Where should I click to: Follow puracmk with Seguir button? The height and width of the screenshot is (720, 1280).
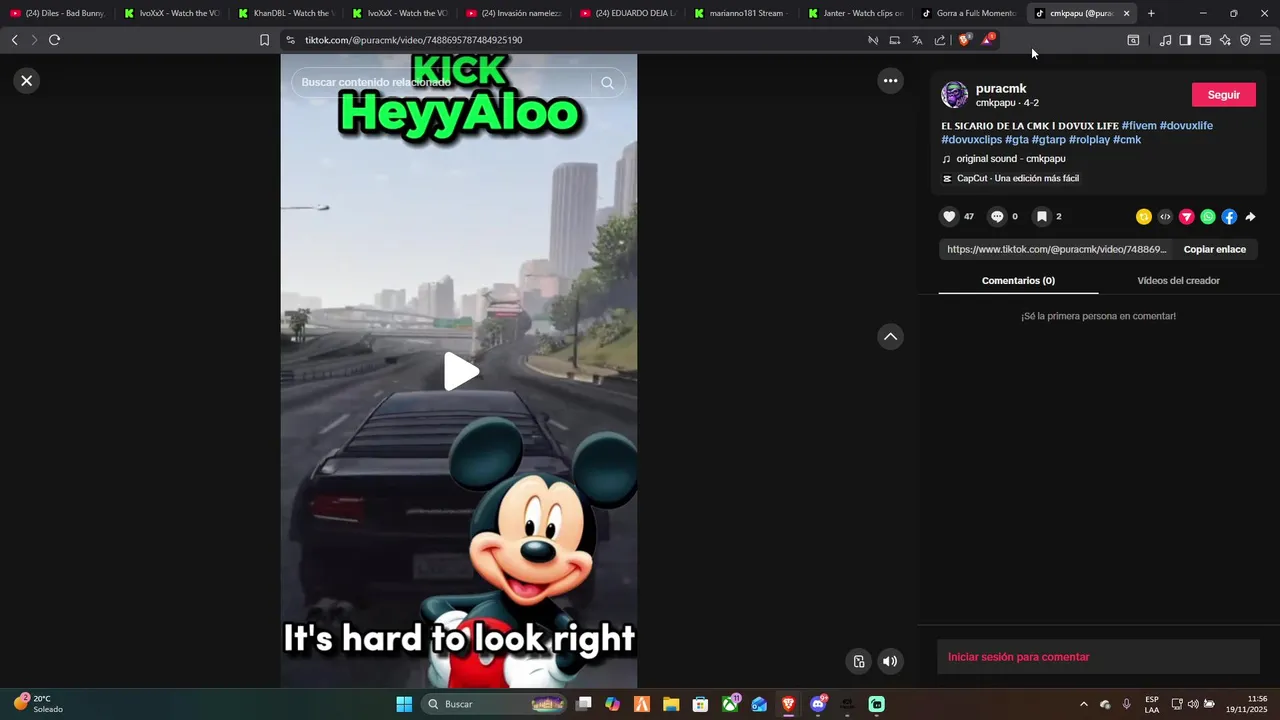1224,95
